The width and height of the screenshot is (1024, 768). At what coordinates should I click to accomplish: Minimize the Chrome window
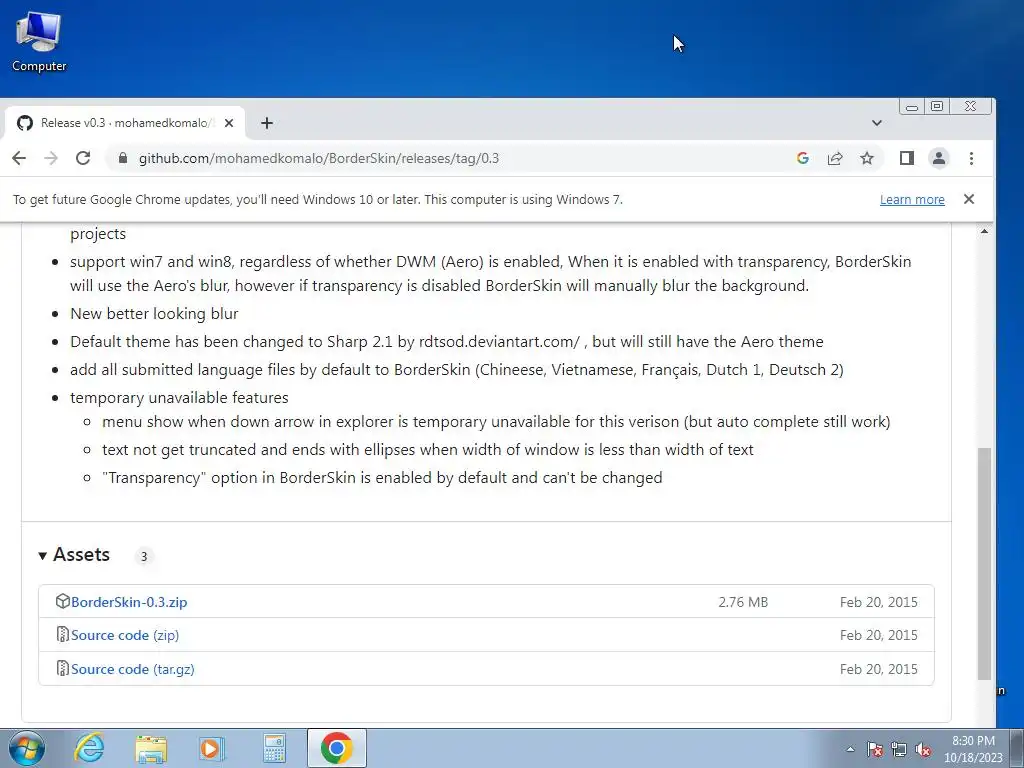tap(912, 106)
